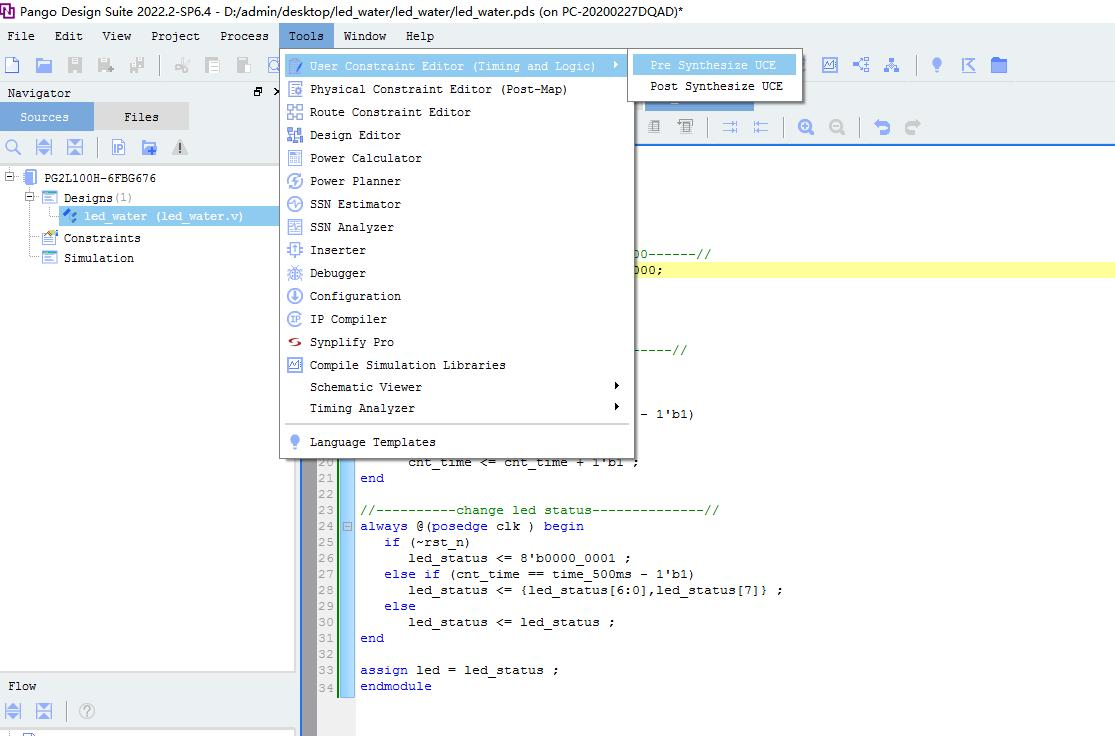Screen dimensions: 1115x736
Task: Click the help icon in Flow panel
Action: [x=87, y=710]
